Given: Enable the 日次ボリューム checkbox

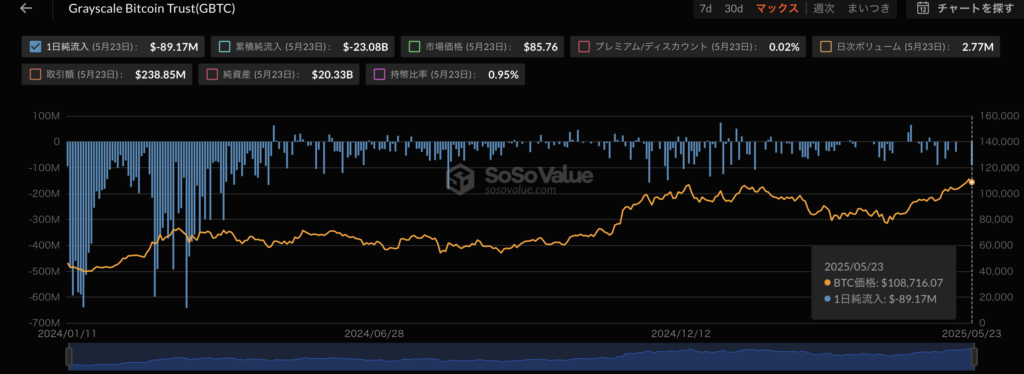Looking at the screenshot, I should pos(825,46).
